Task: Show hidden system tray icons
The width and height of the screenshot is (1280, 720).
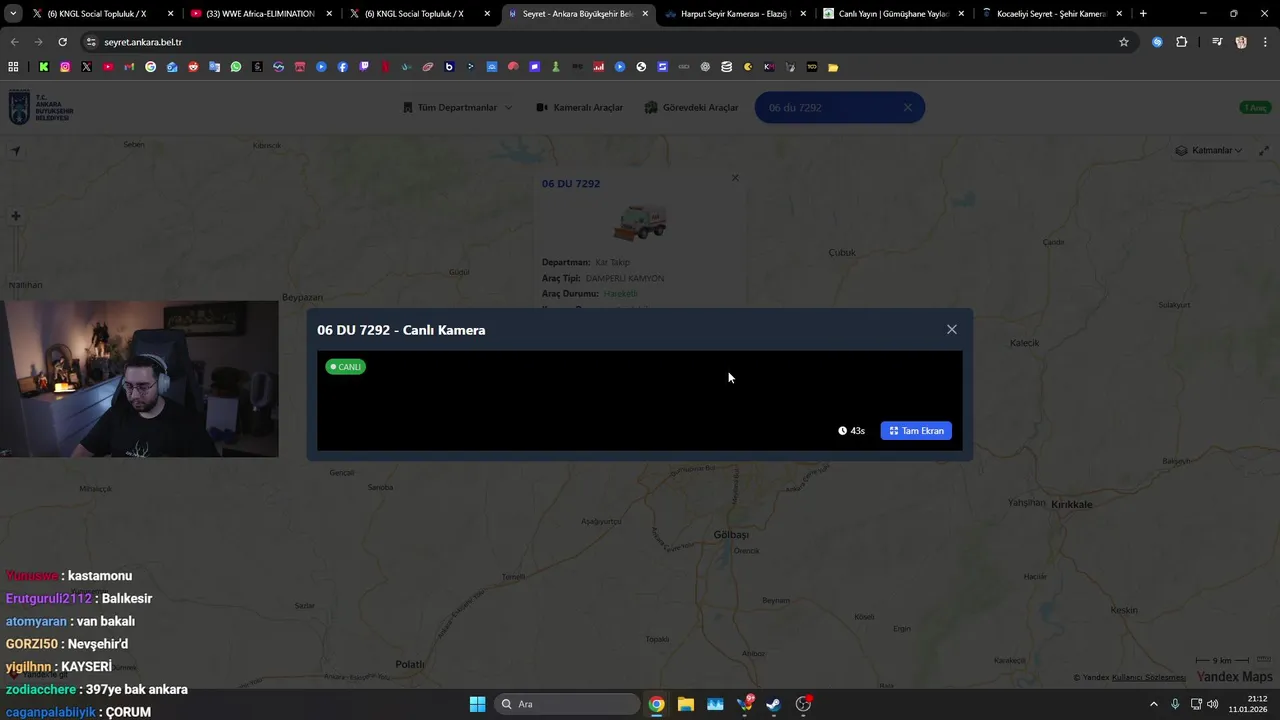Action: click(1153, 704)
